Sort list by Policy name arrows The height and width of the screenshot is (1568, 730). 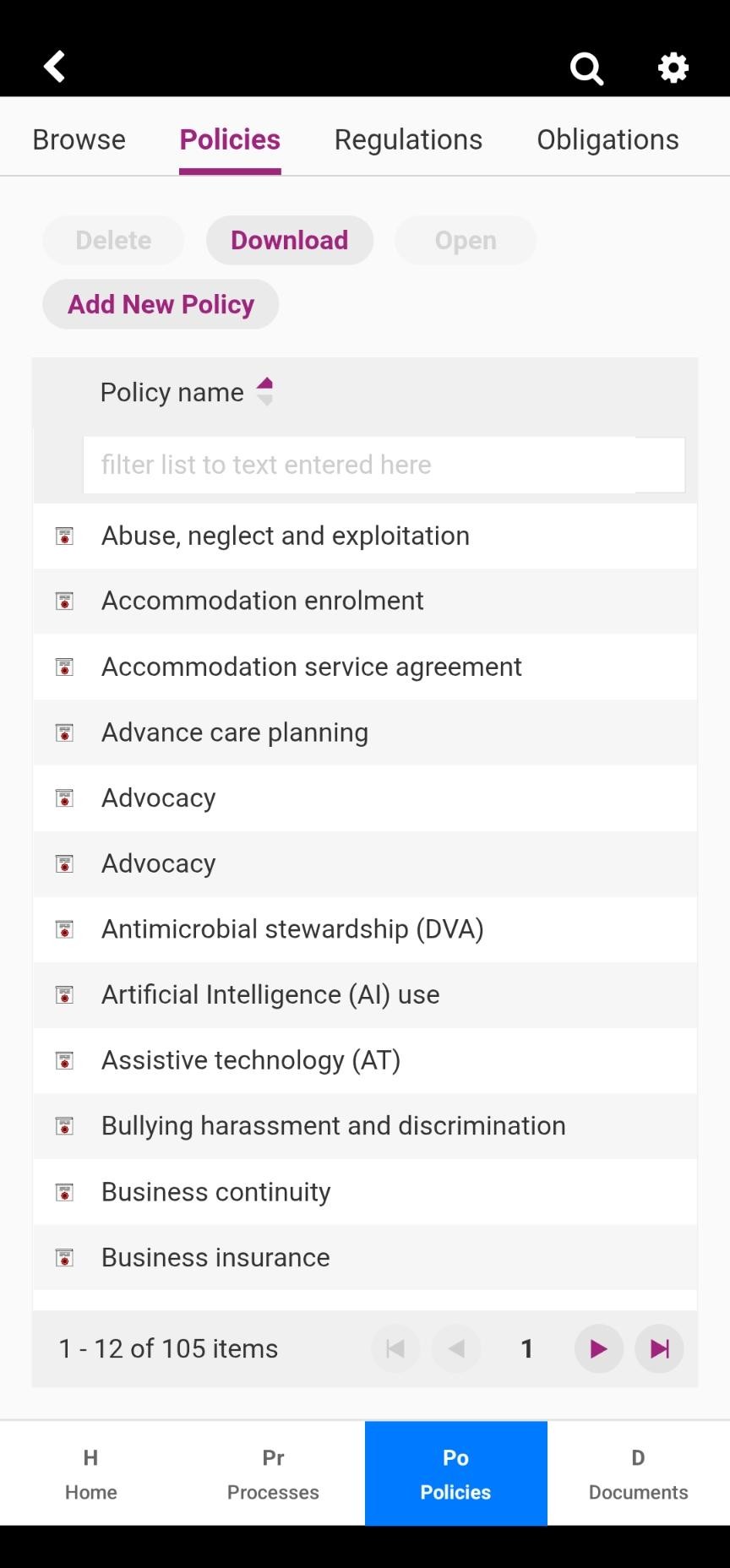(x=265, y=391)
